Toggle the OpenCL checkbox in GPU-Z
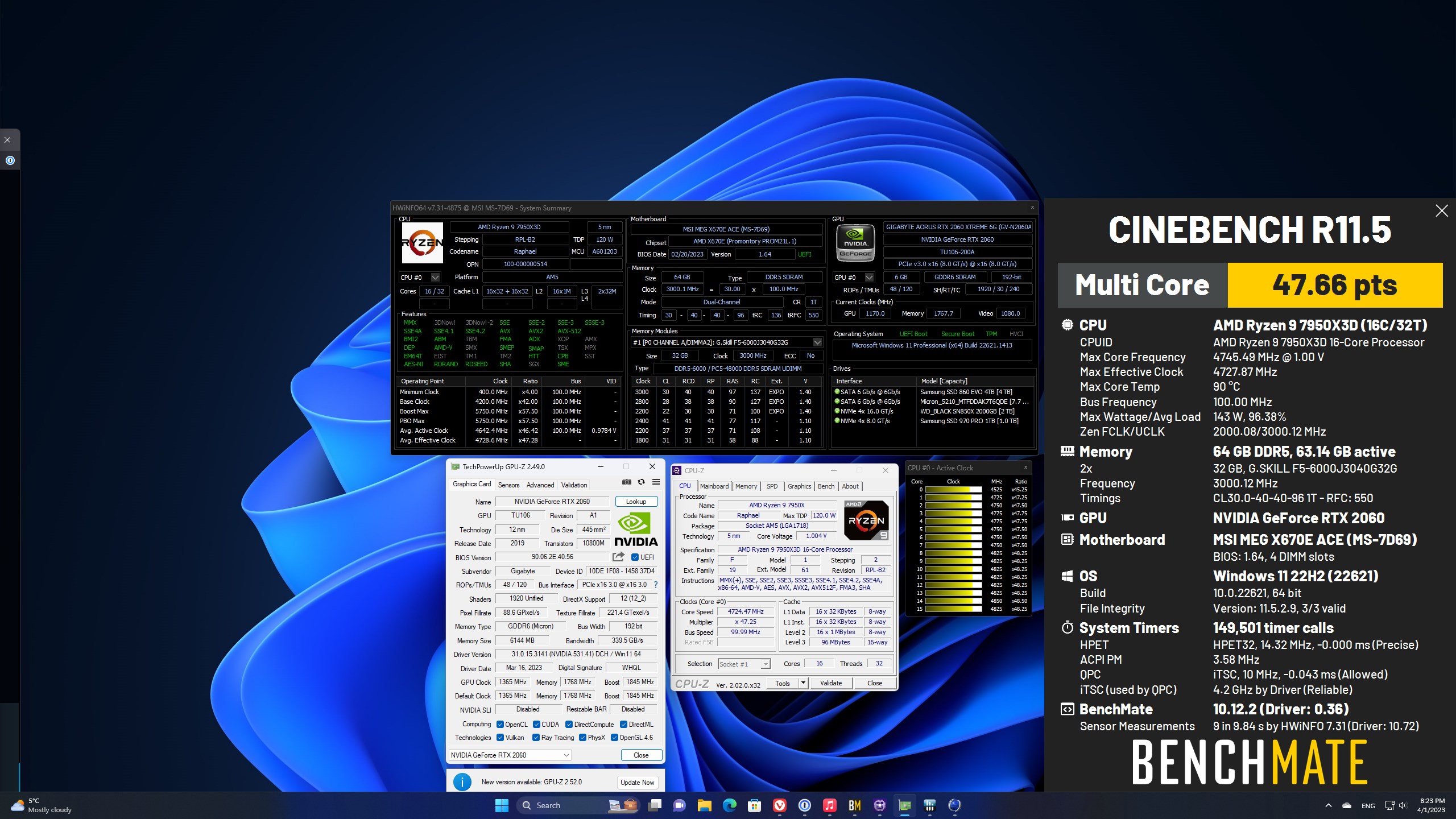Image resolution: width=1456 pixels, height=819 pixels. 500,725
